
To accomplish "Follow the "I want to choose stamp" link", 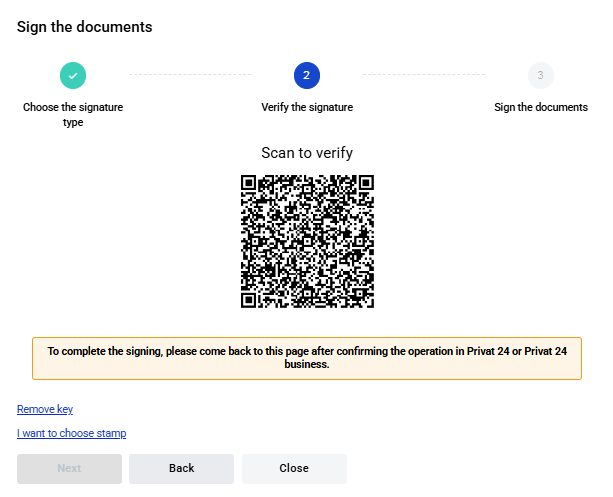I will pyautogui.click(x=72, y=433).
